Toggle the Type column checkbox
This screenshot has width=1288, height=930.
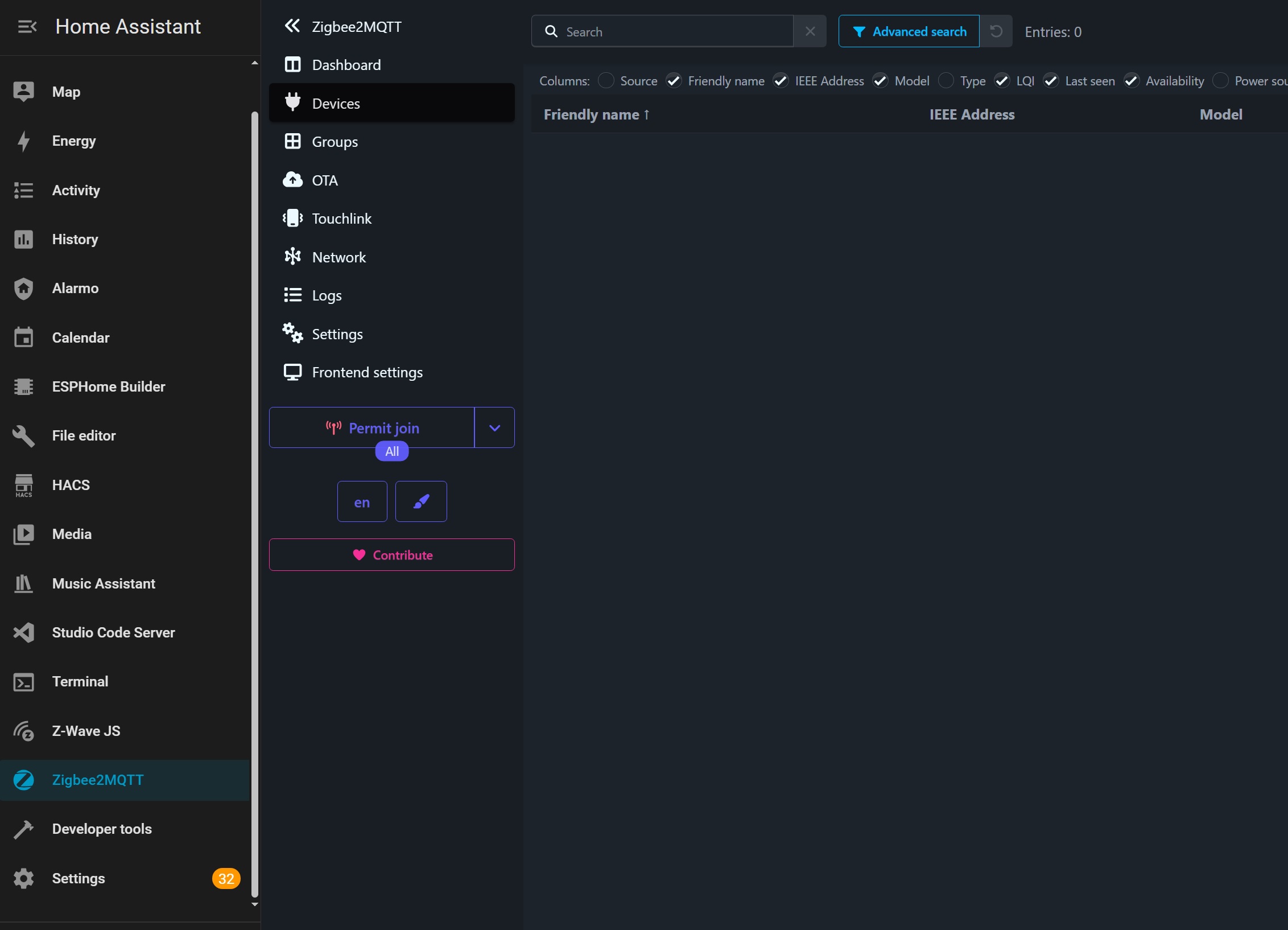coord(946,81)
